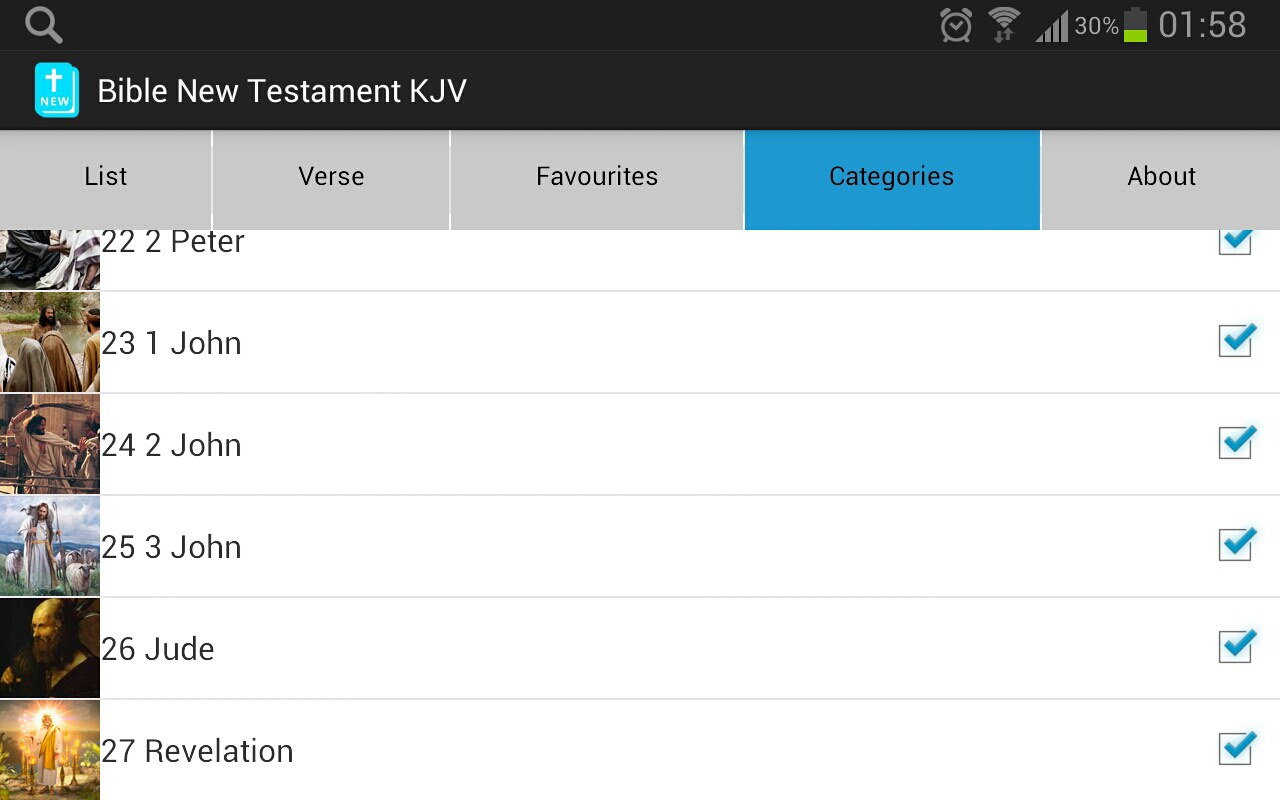Tap the cellular signal strength icon
The image size is (1280, 800).
[x=1051, y=26]
